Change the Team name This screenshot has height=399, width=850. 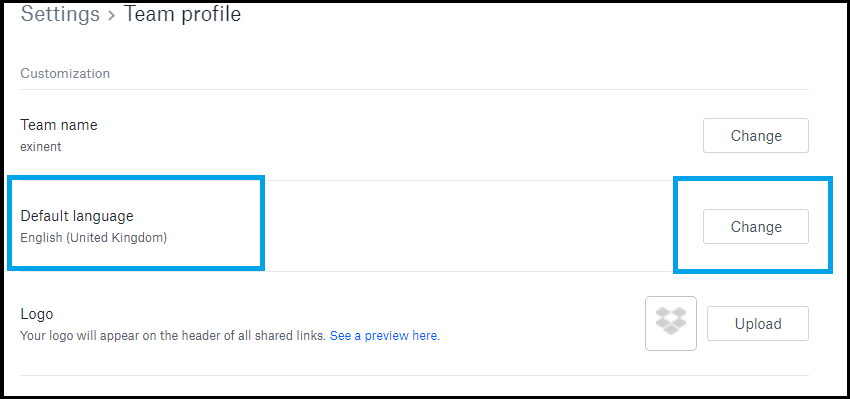click(x=756, y=136)
